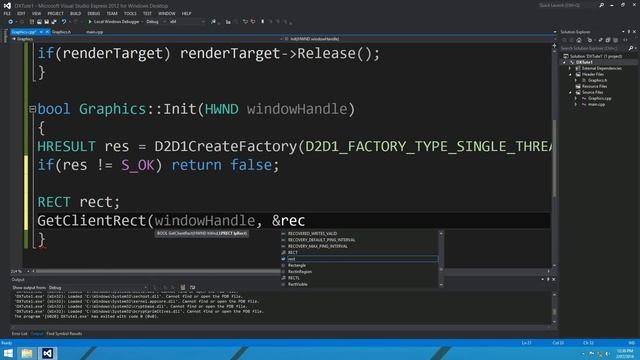Viewport: 640px width, 360px height.
Task: Collapse the Source Files folder
Action: 571,93
